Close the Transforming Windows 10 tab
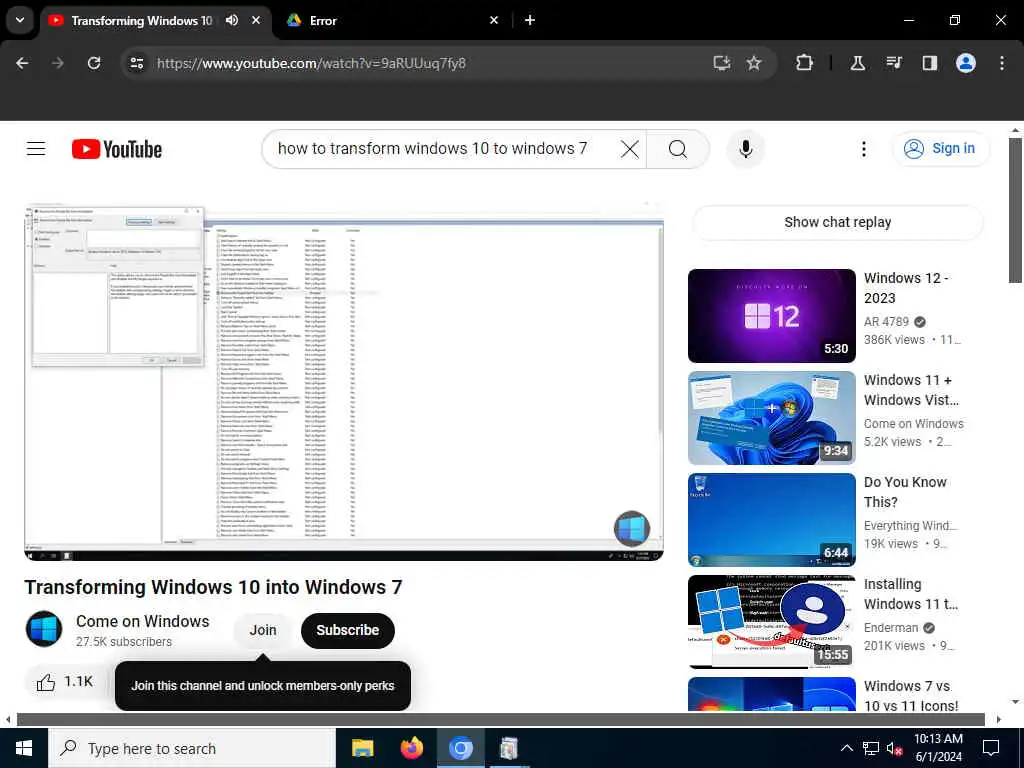 (x=256, y=20)
